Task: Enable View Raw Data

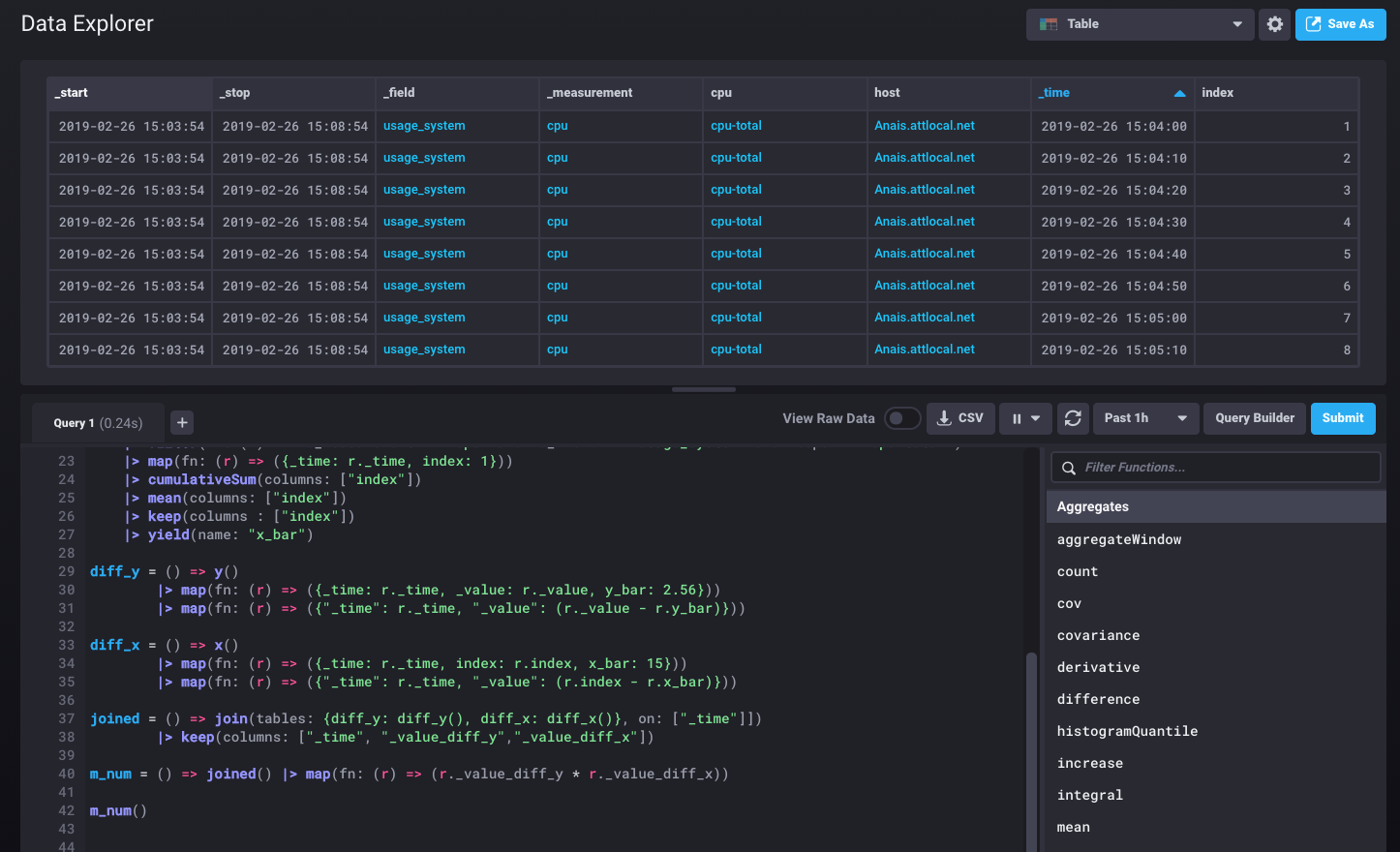Action: tap(901, 418)
